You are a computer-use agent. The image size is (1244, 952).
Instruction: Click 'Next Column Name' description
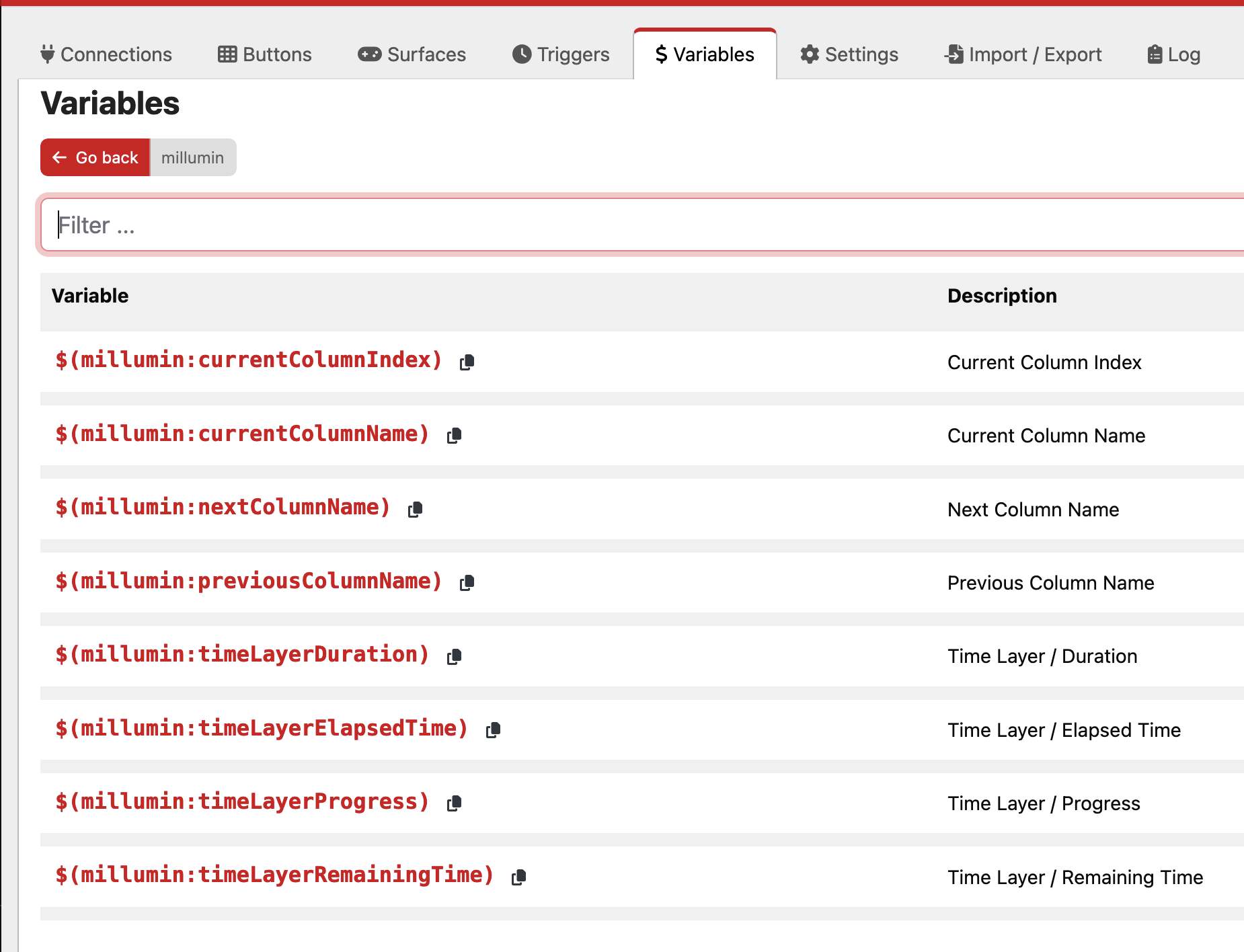point(1034,510)
